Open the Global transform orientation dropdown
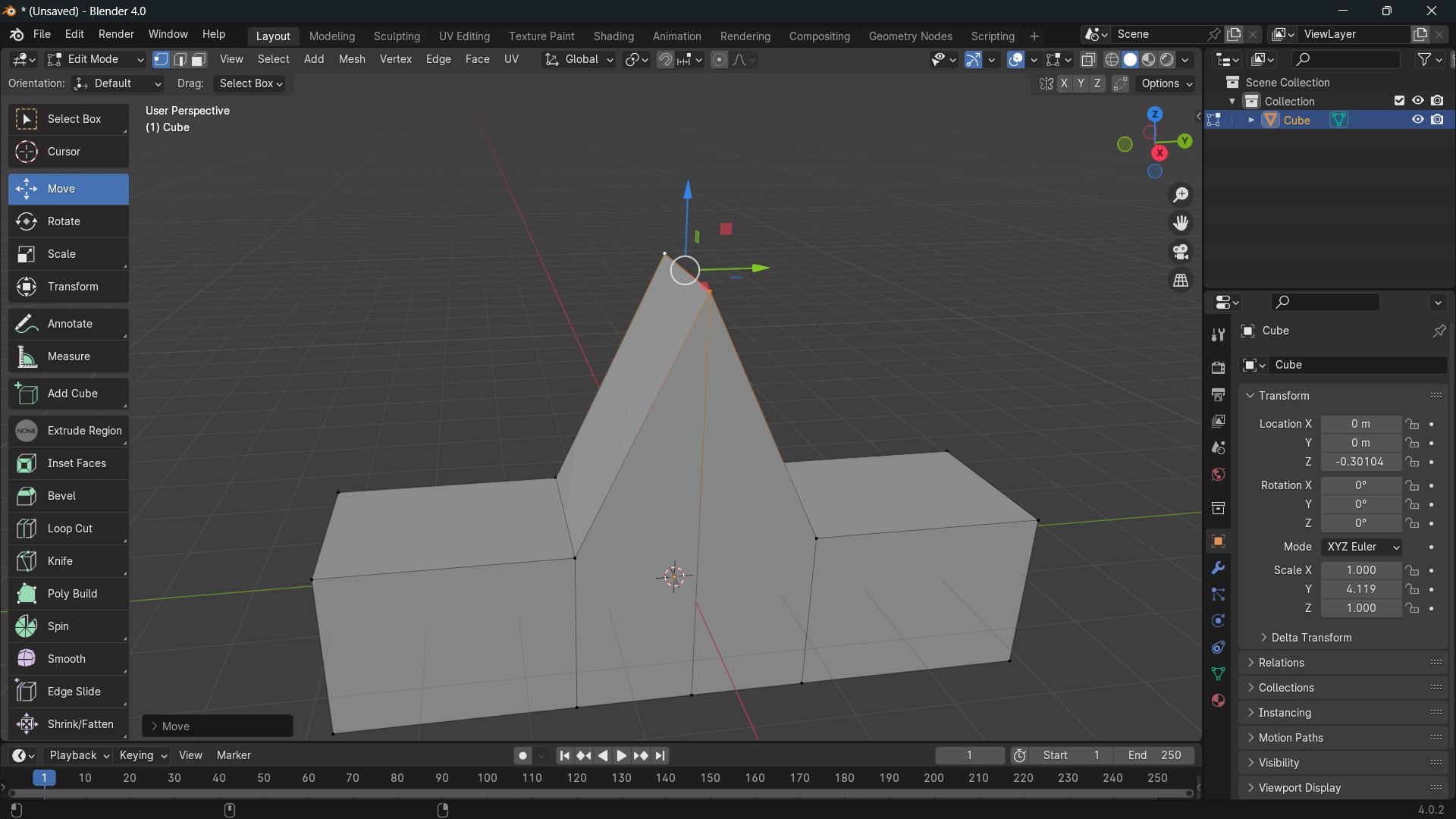 coord(579,60)
